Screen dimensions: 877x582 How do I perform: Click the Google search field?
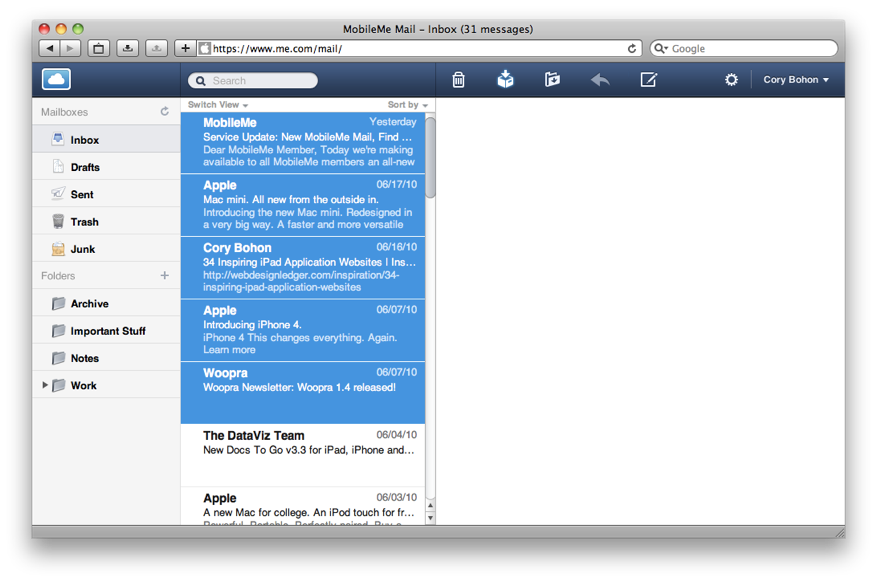[x=744, y=49]
